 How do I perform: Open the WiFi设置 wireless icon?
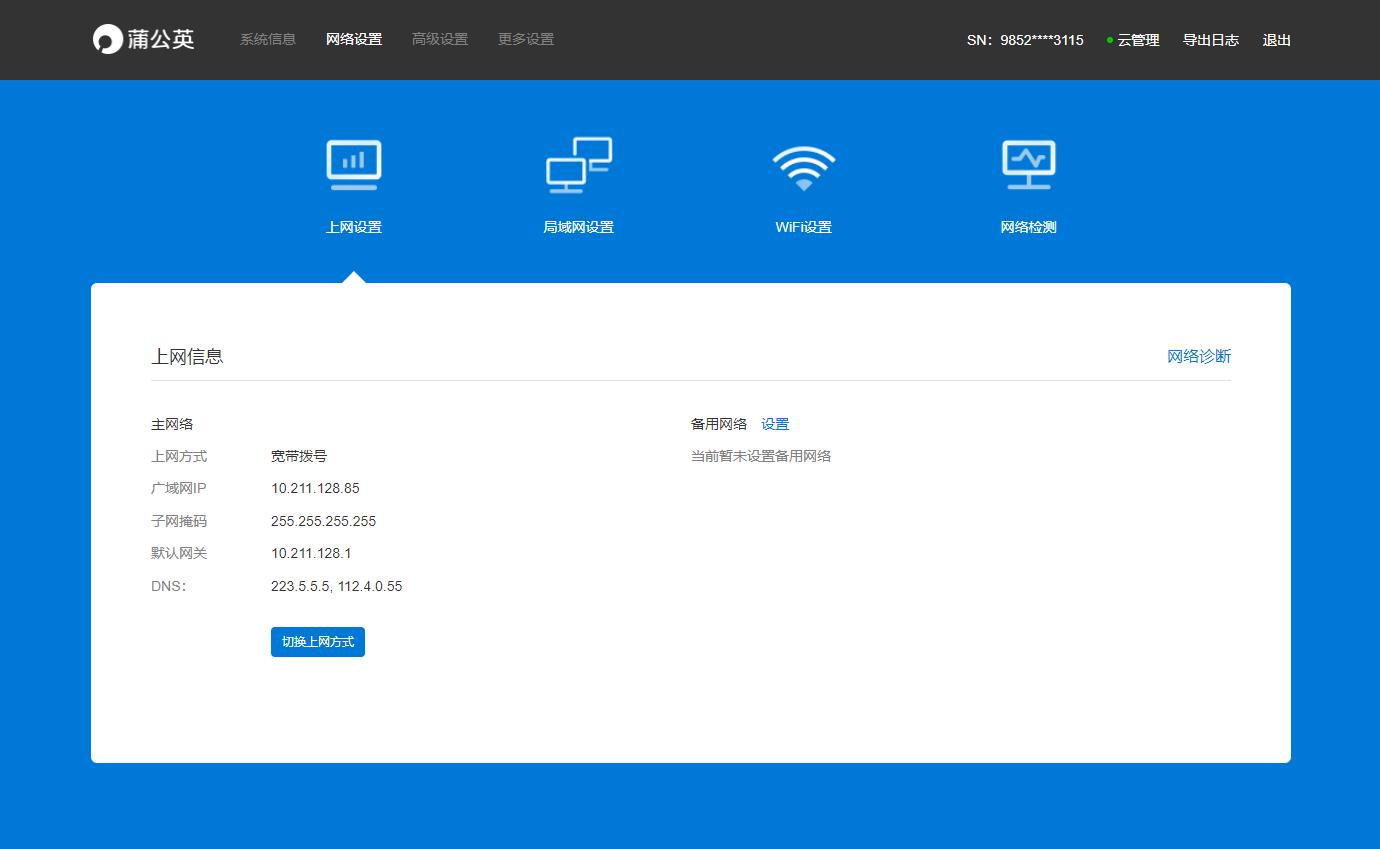pyautogui.click(x=803, y=163)
